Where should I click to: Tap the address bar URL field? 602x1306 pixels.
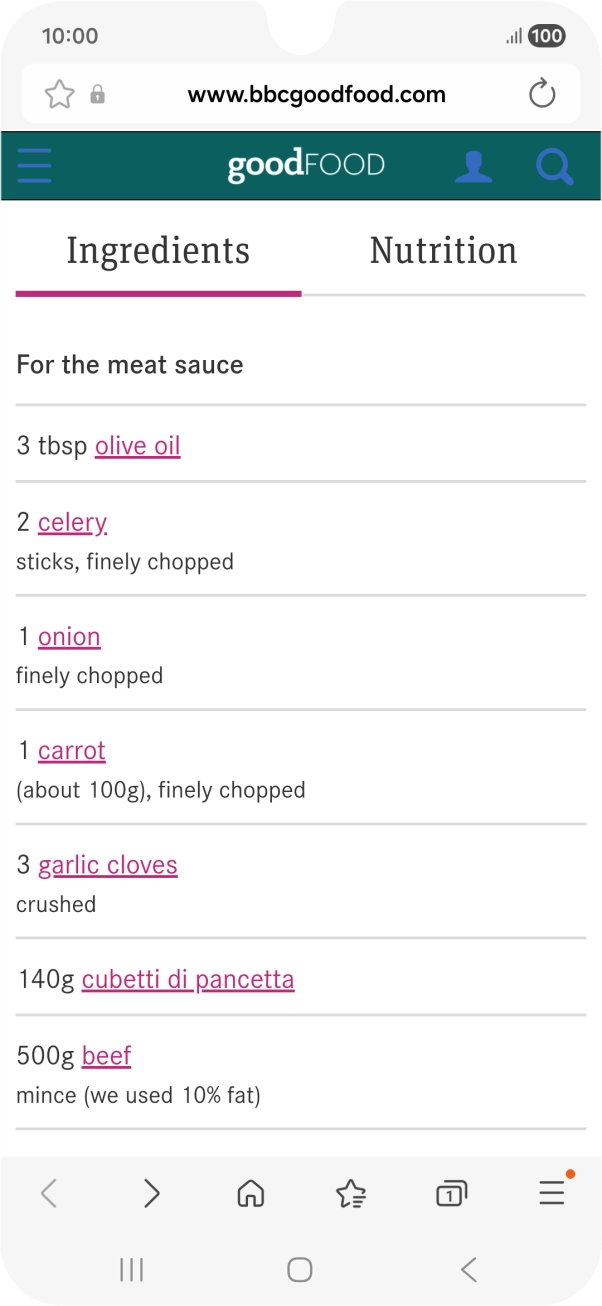click(316, 95)
